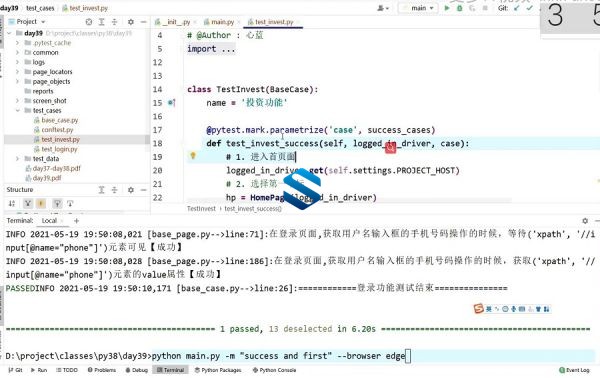The width and height of the screenshot is (600, 378).
Task: Open a new terminal tab with plus icon
Action: coord(76,221)
